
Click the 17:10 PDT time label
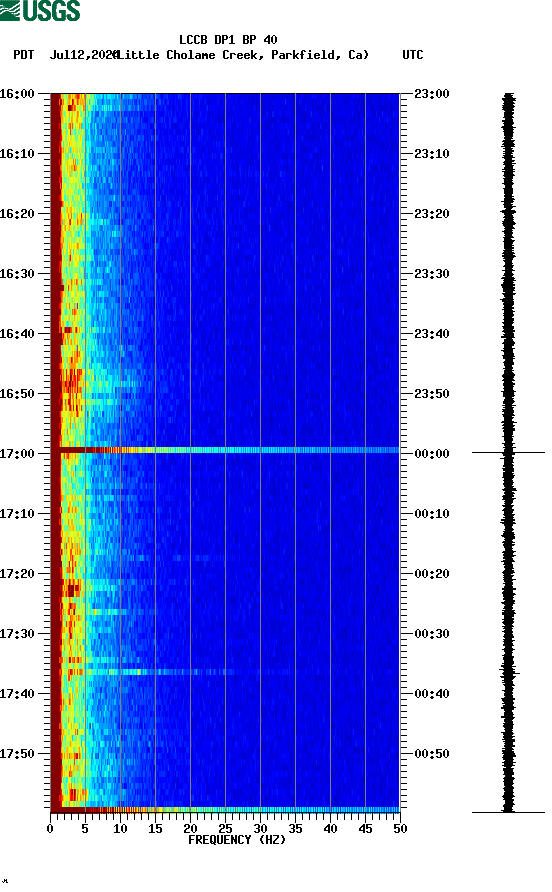pos(17,514)
